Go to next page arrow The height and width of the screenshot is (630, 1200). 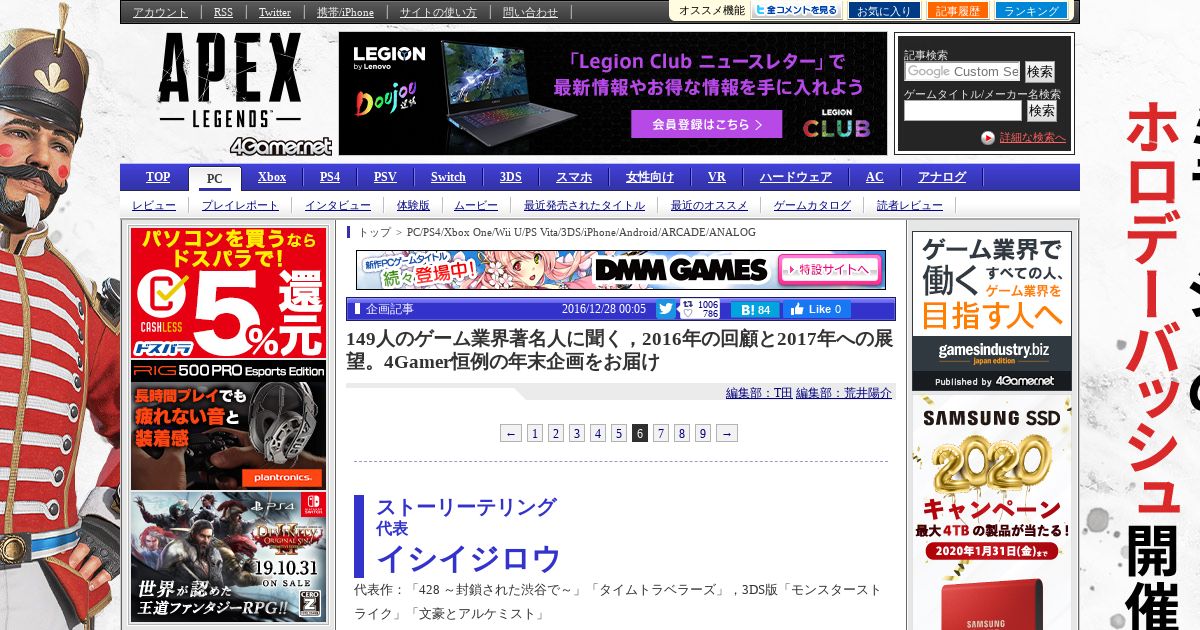(727, 433)
